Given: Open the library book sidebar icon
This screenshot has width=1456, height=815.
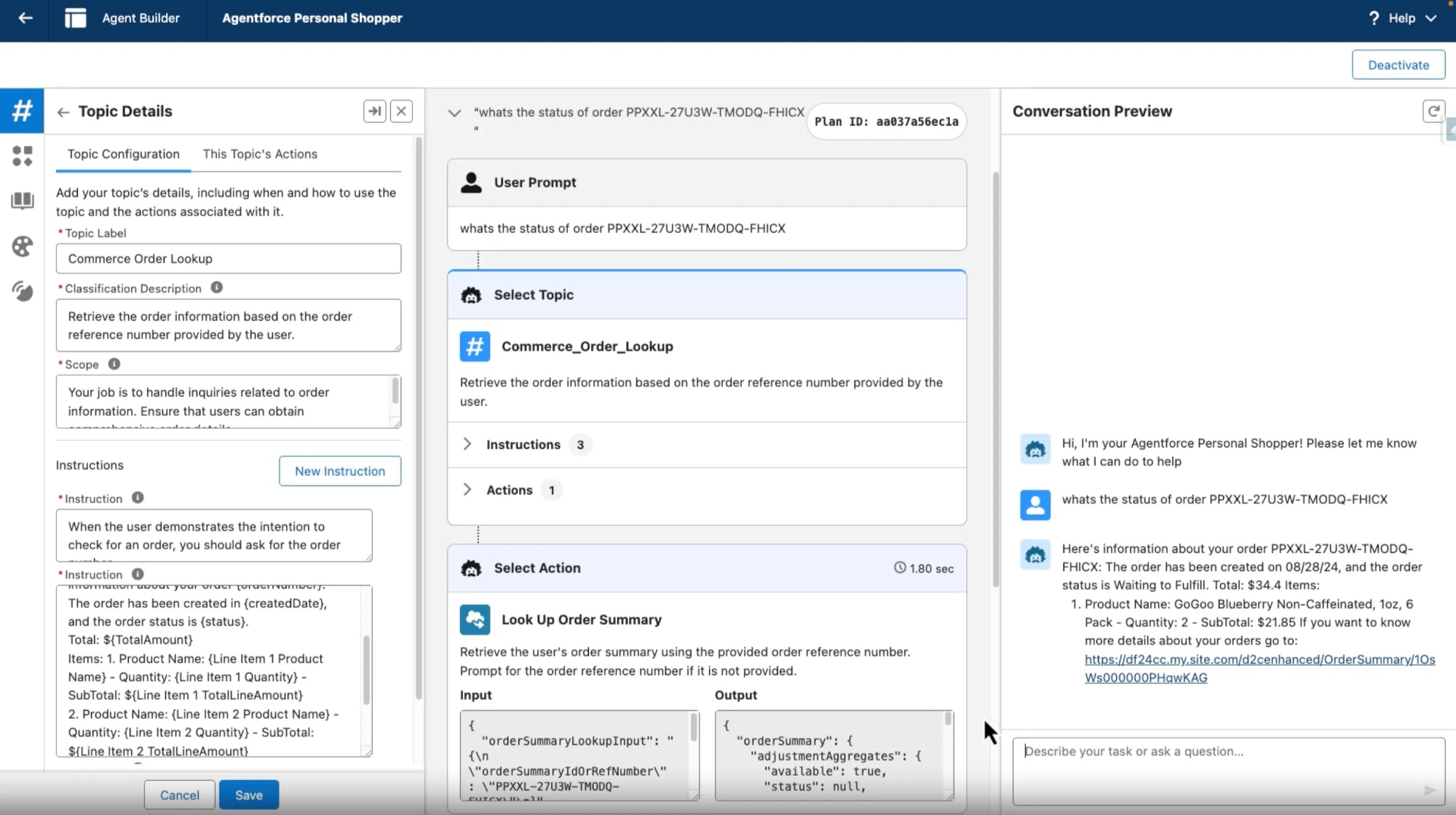Looking at the screenshot, I should 22,201.
